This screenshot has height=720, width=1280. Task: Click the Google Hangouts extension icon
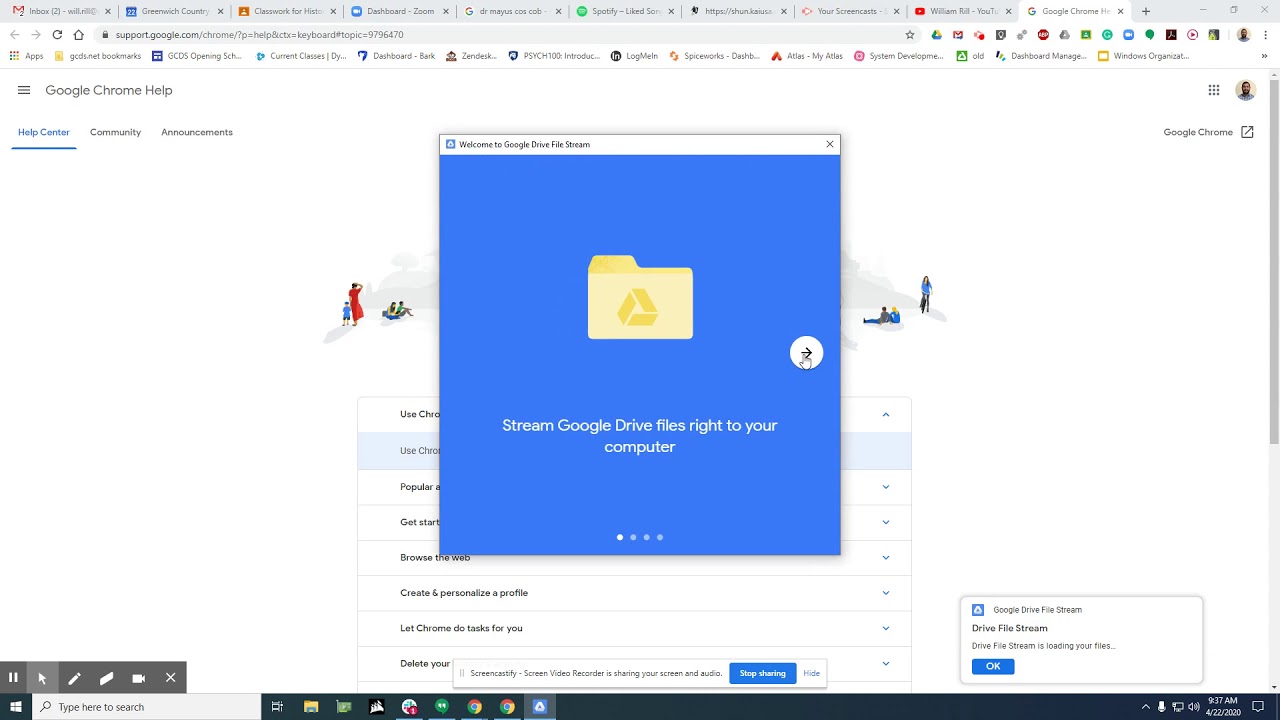pyautogui.click(x=1150, y=34)
